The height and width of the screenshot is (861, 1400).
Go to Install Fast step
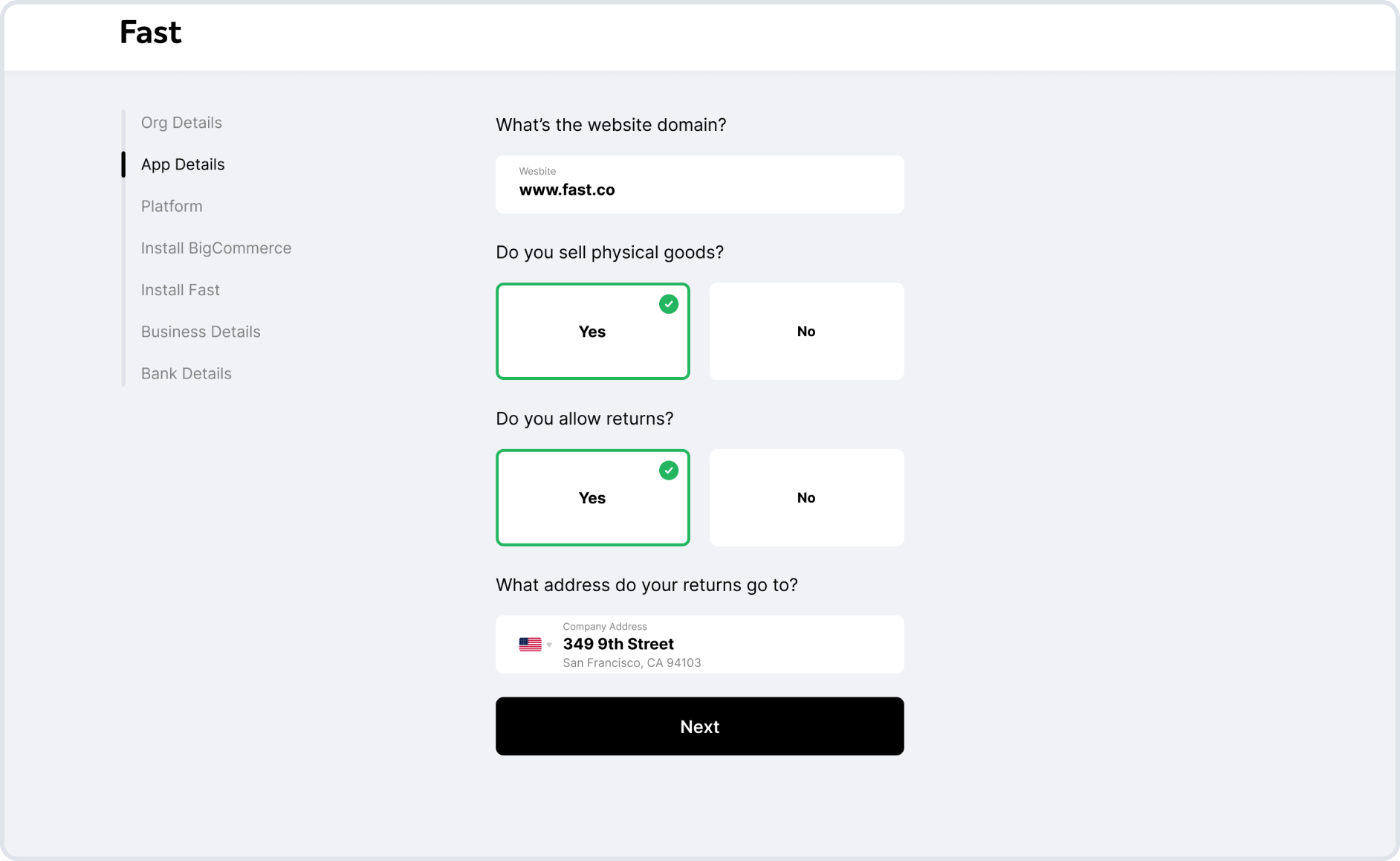[181, 290]
